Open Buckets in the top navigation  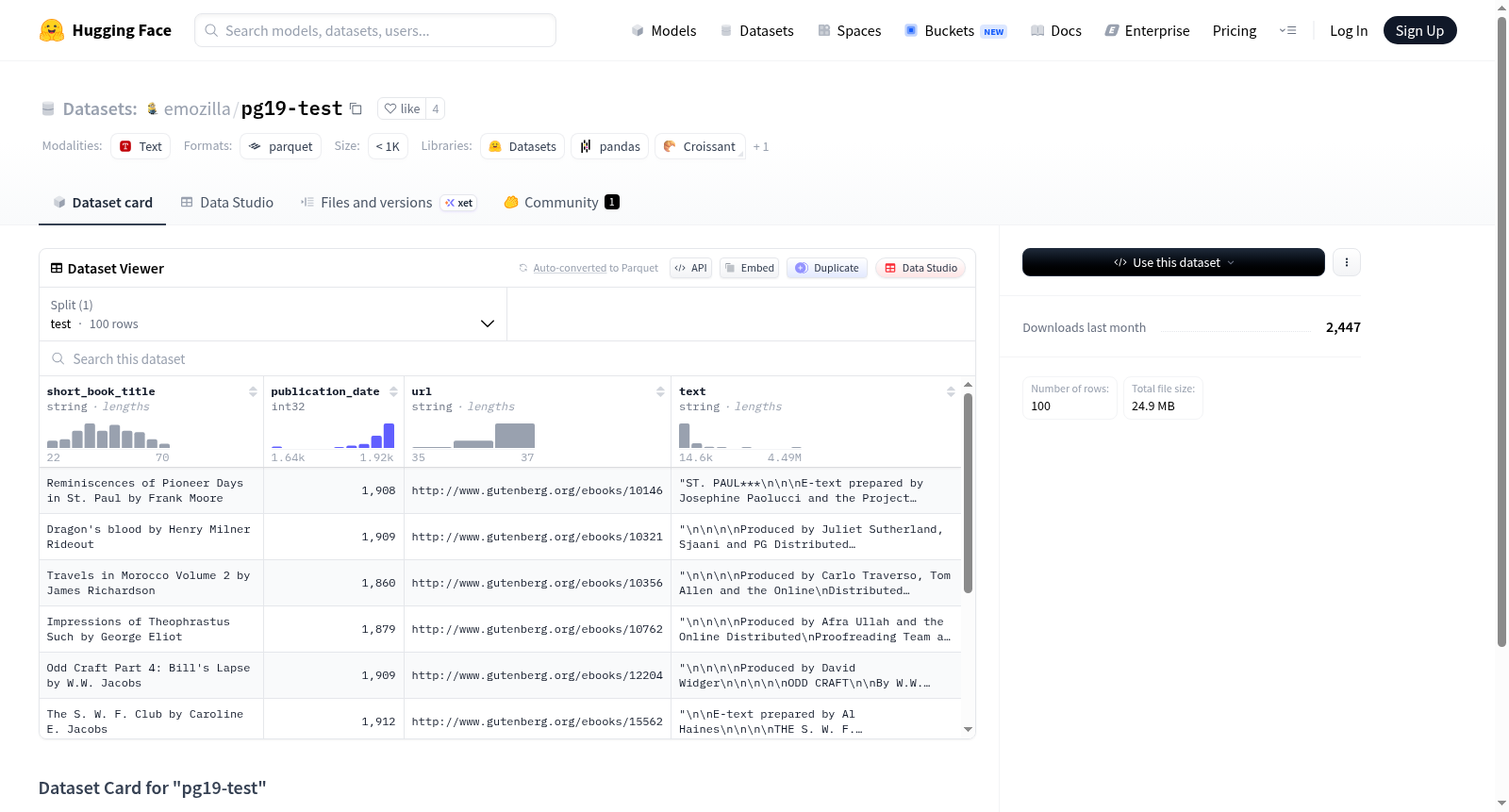(955, 30)
